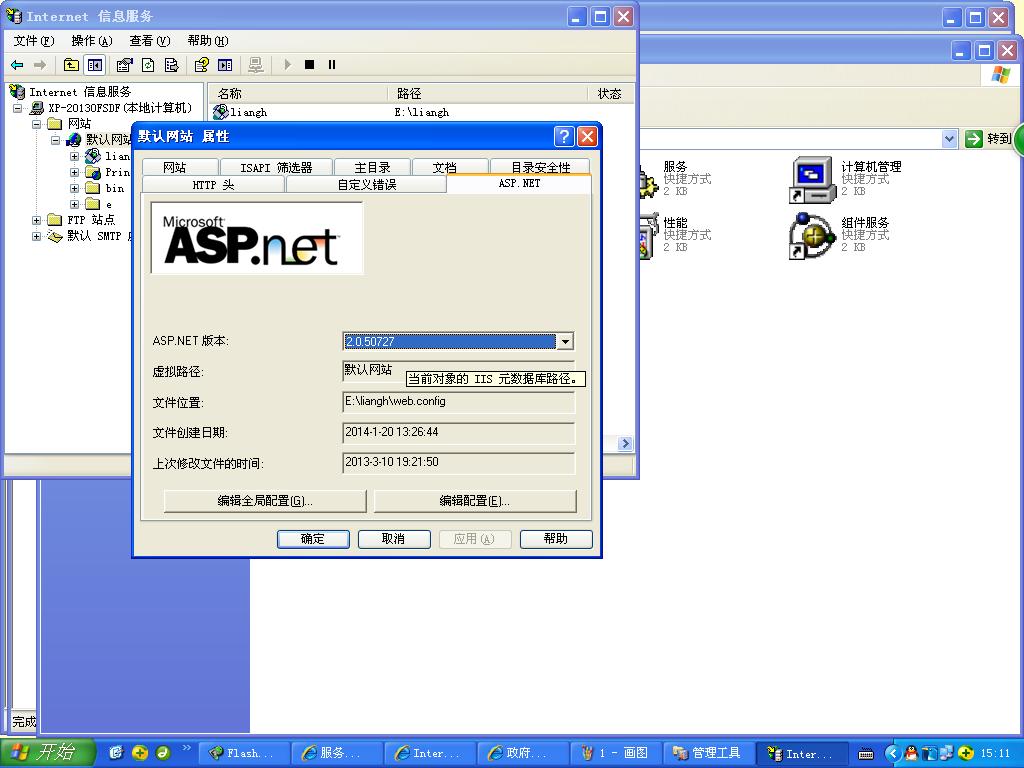Click the 上次修改文件的时间 field

point(458,462)
